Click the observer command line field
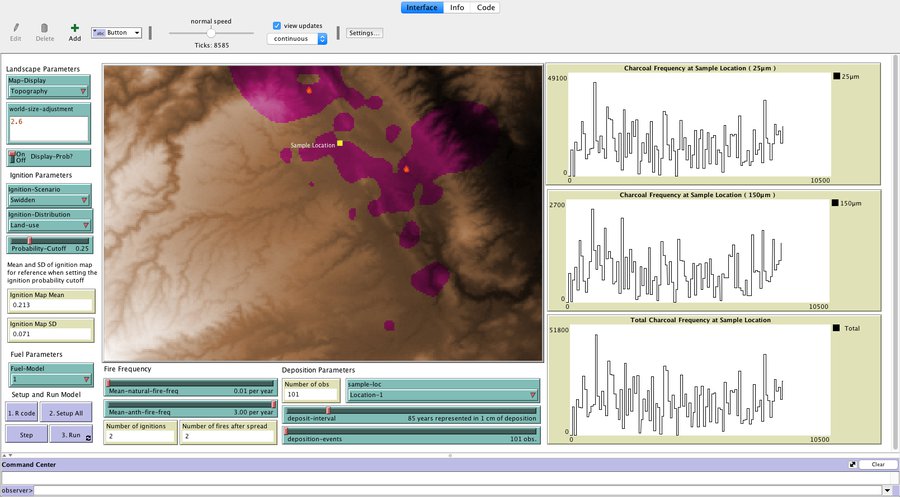Screen dimensions: 900x497 pyautogui.click(x=458, y=491)
